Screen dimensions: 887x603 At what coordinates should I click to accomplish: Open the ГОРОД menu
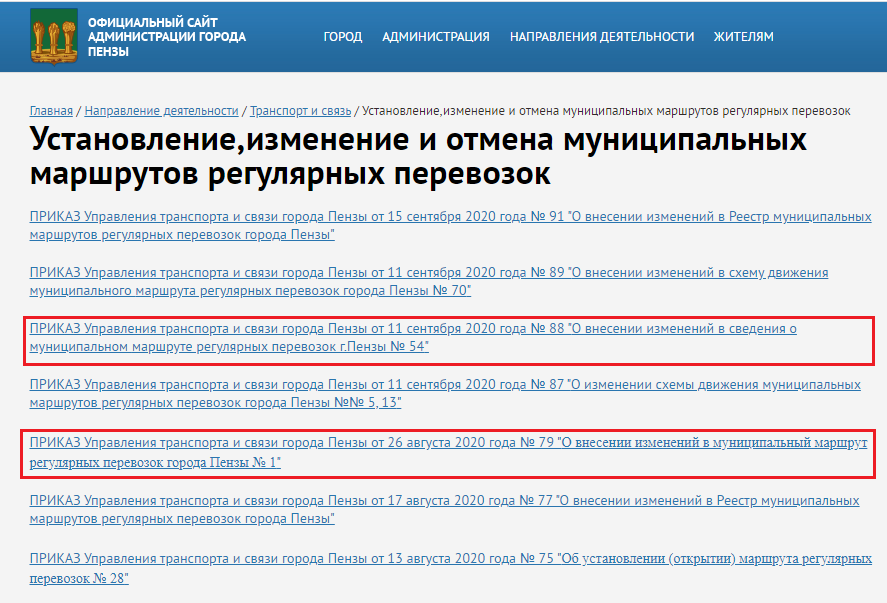click(343, 37)
